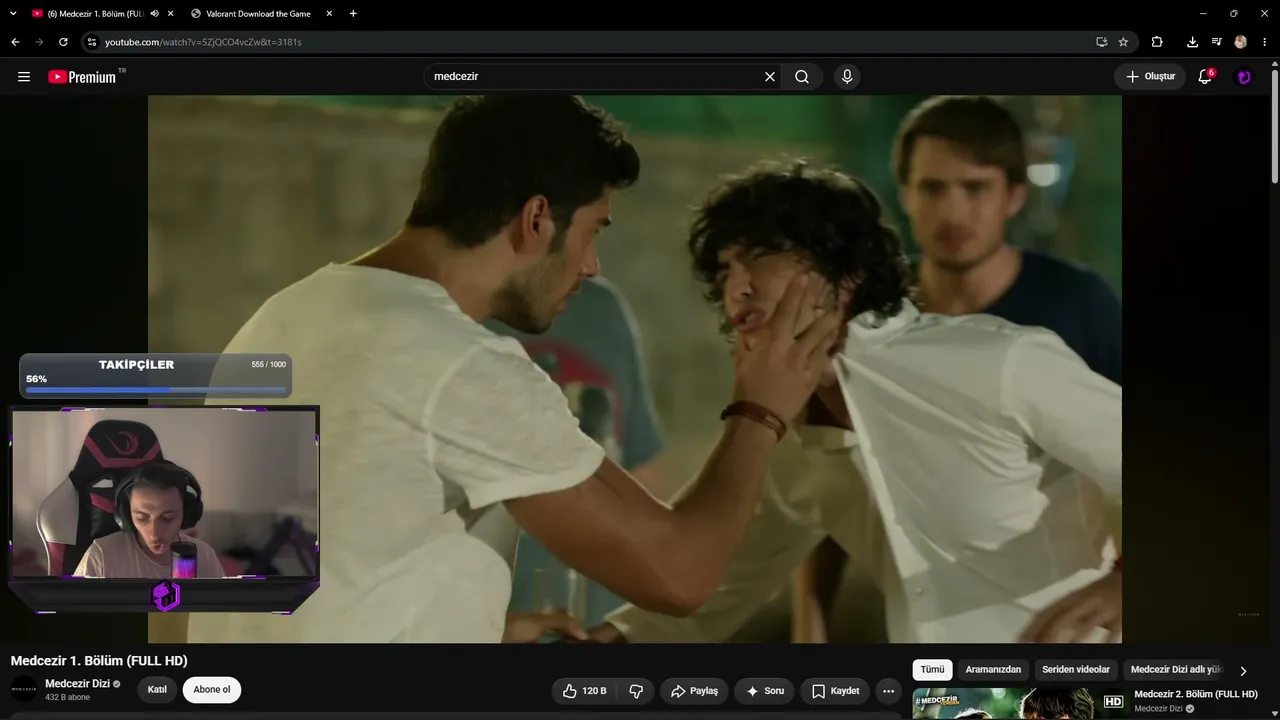Close the Valorant Download the Game tab
Viewport: 1280px width, 720px height.
329,14
